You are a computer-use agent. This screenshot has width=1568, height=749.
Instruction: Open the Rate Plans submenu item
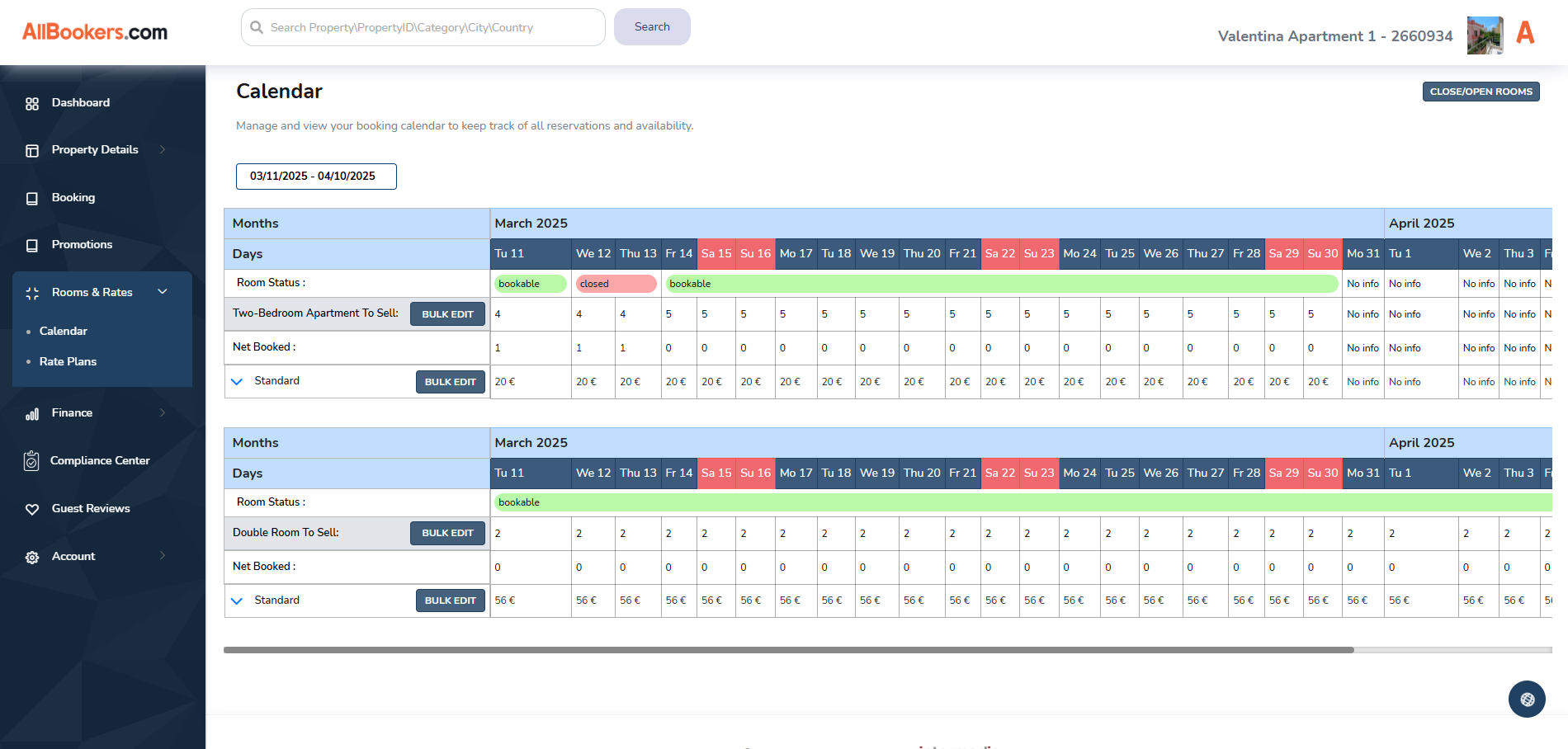[x=68, y=362]
